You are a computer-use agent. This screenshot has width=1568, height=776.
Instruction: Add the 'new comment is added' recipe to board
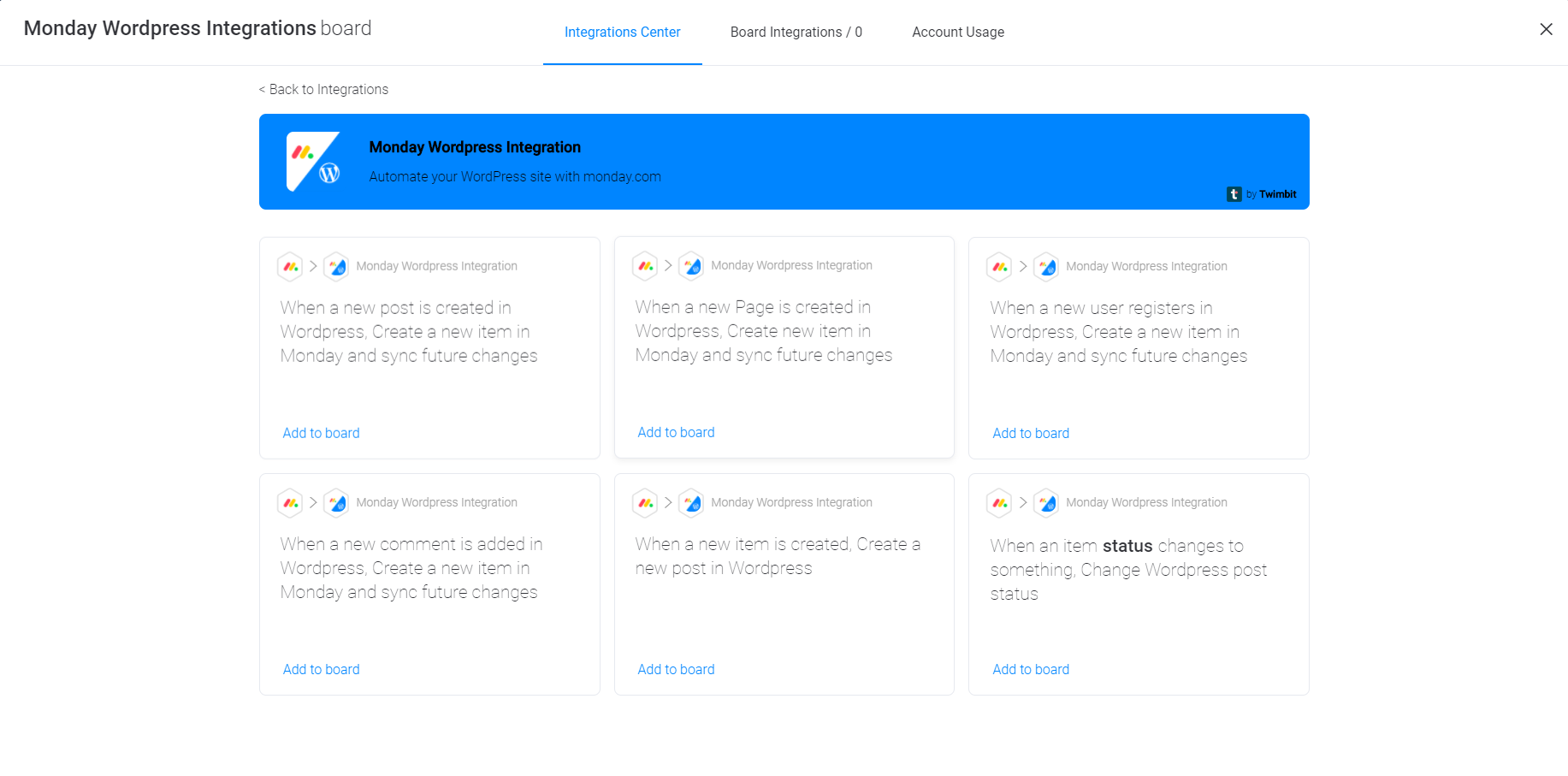pyautogui.click(x=321, y=669)
